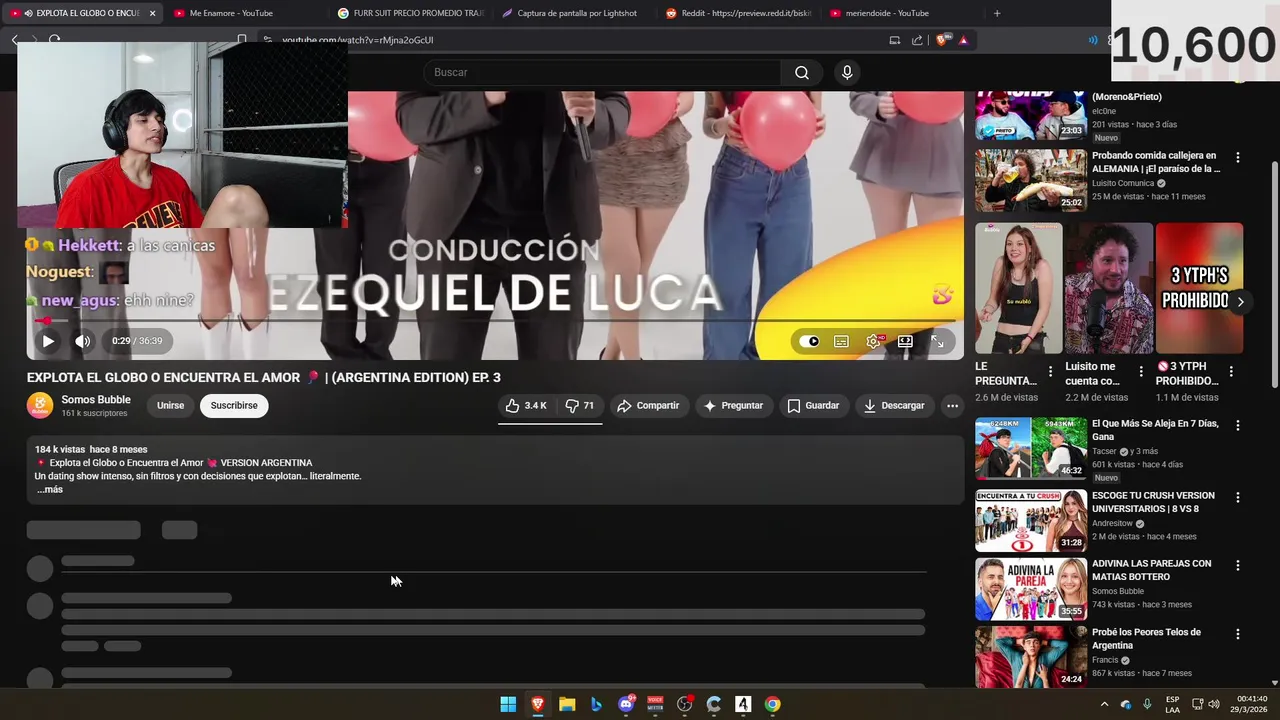Open the El Que Más Se Aleja thumbnail

click(1031, 448)
